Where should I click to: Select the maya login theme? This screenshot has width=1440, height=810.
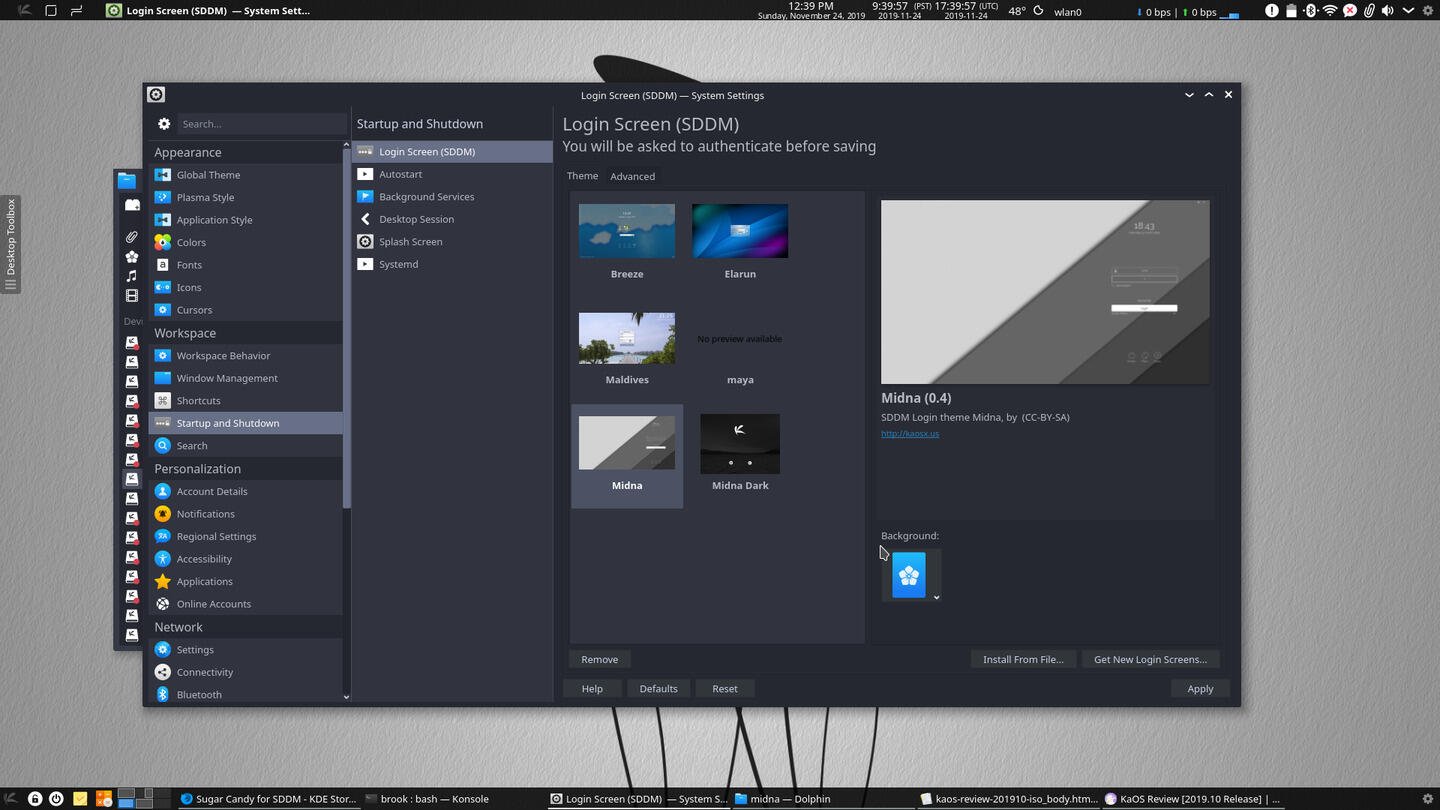tap(740, 348)
